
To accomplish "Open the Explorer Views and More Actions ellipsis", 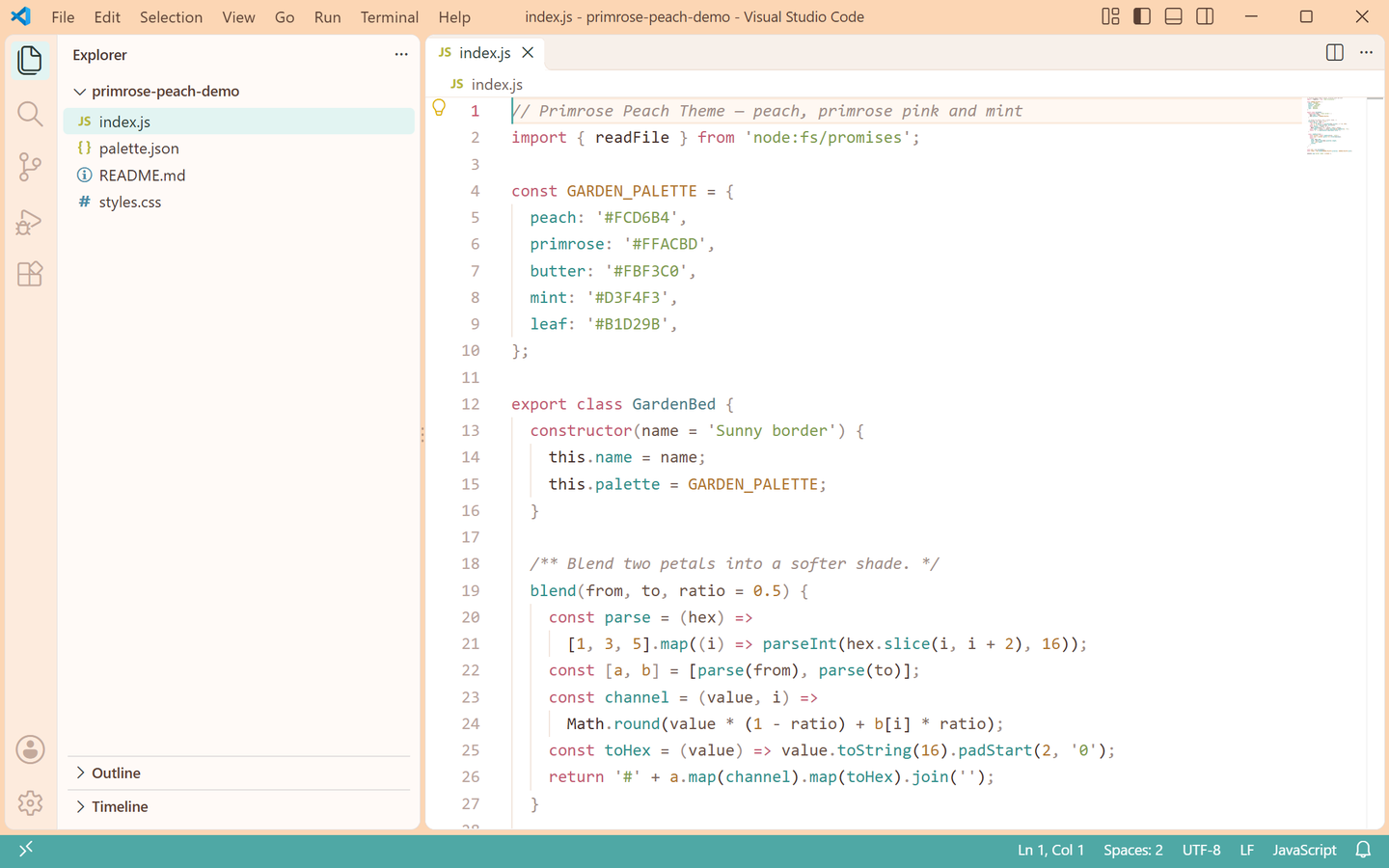I will coord(401,55).
